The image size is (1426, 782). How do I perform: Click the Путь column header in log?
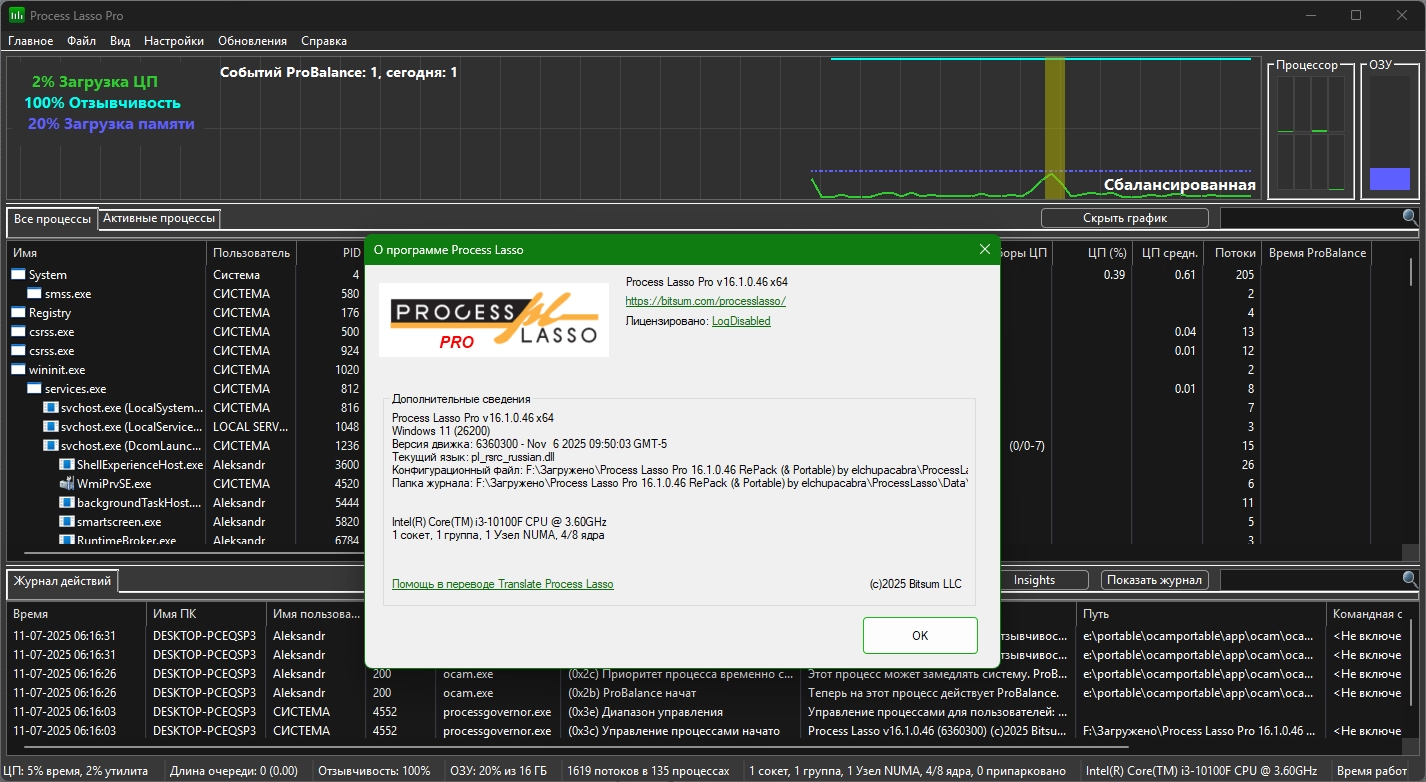(1202, 614)
